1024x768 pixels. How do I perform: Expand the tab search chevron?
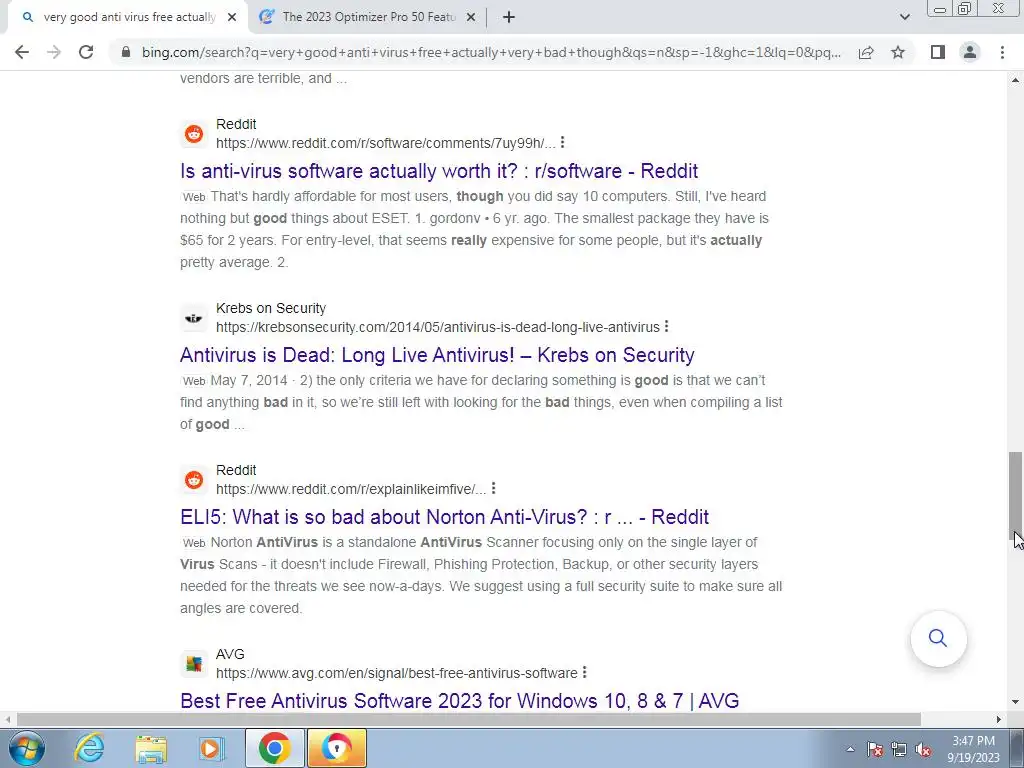904,17
